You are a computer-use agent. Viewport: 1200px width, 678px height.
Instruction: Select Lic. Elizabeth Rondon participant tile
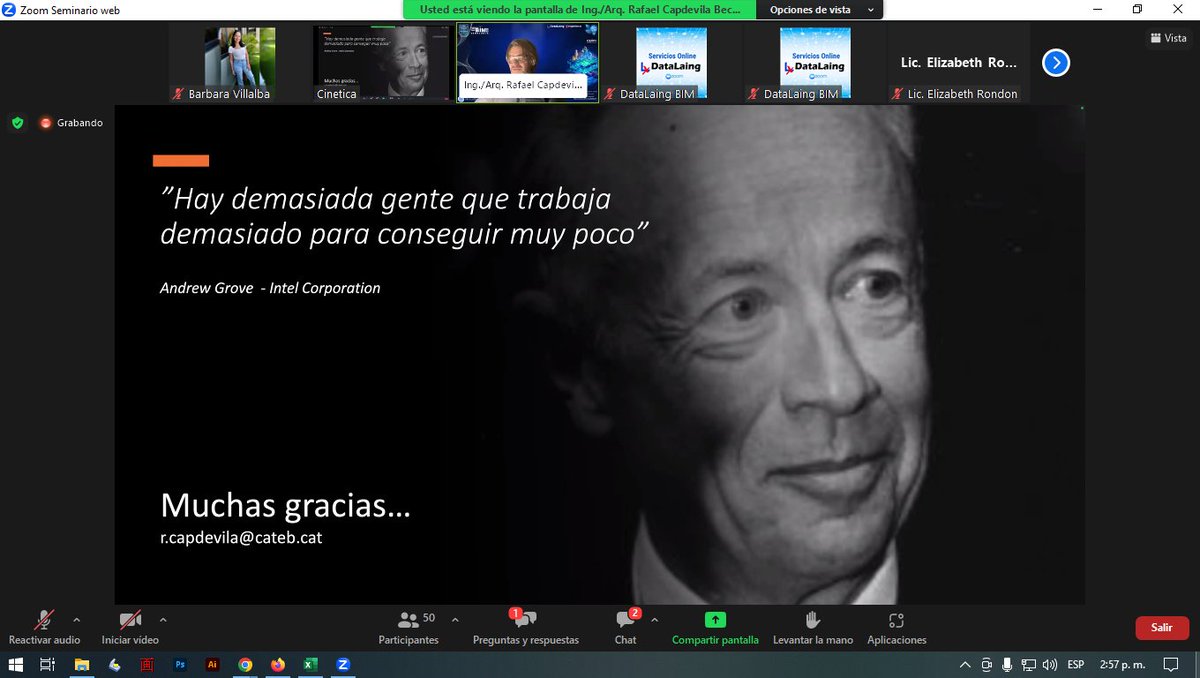(x=960, y=63)
